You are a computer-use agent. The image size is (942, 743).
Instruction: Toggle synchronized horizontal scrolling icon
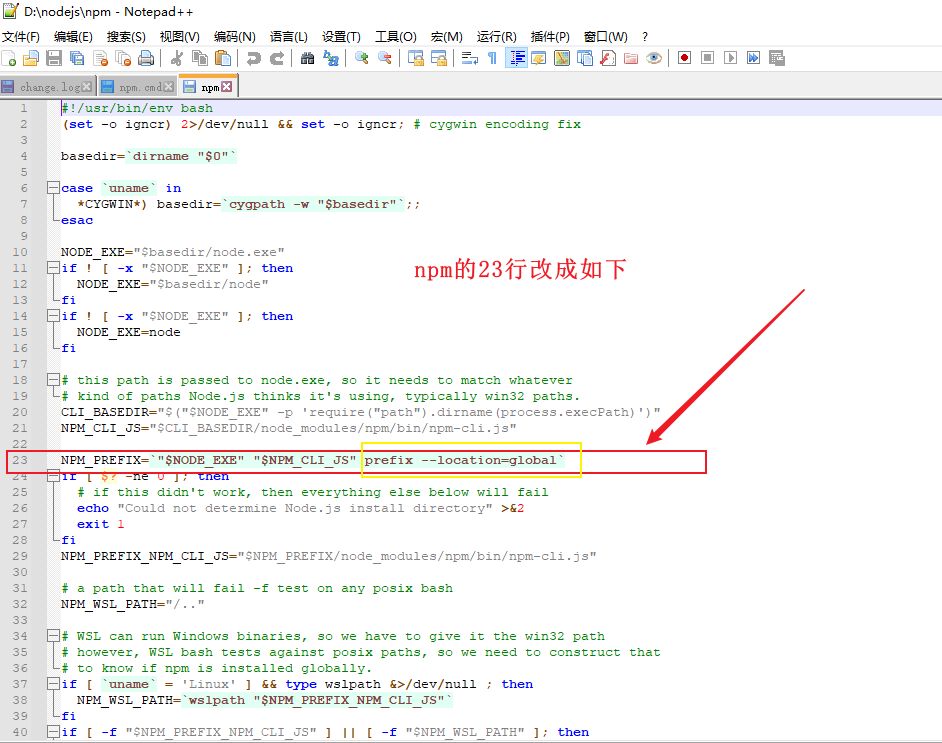coord(439,58)
